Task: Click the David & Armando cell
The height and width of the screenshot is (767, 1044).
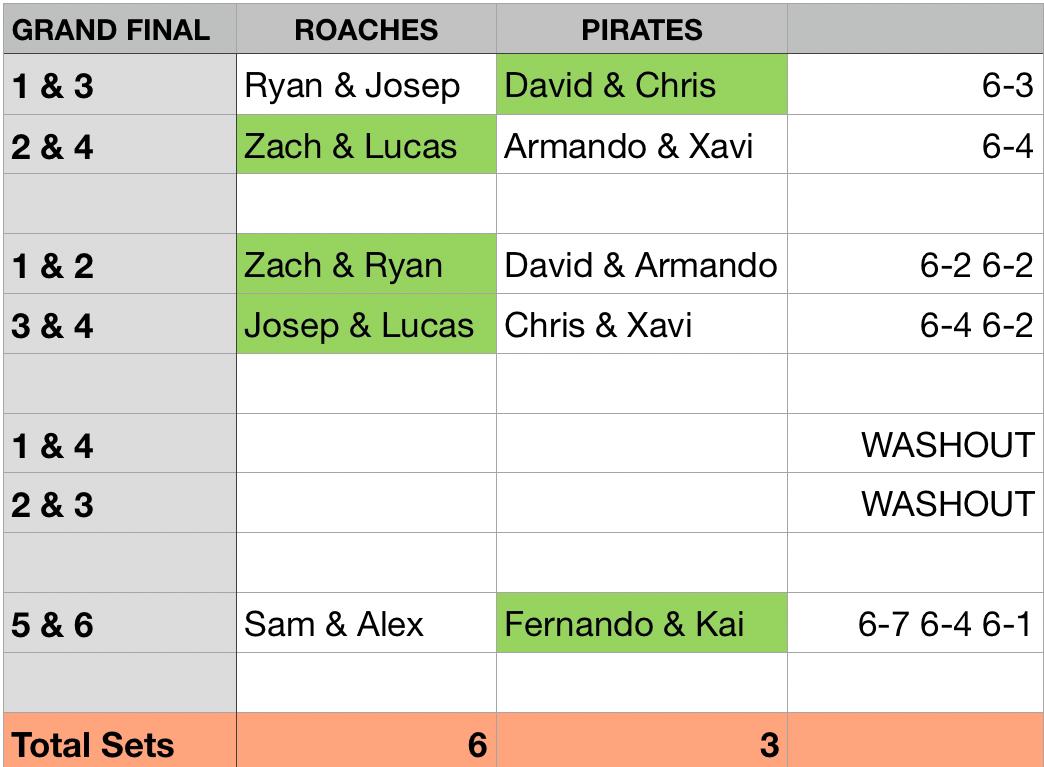Action: (641, 265)
